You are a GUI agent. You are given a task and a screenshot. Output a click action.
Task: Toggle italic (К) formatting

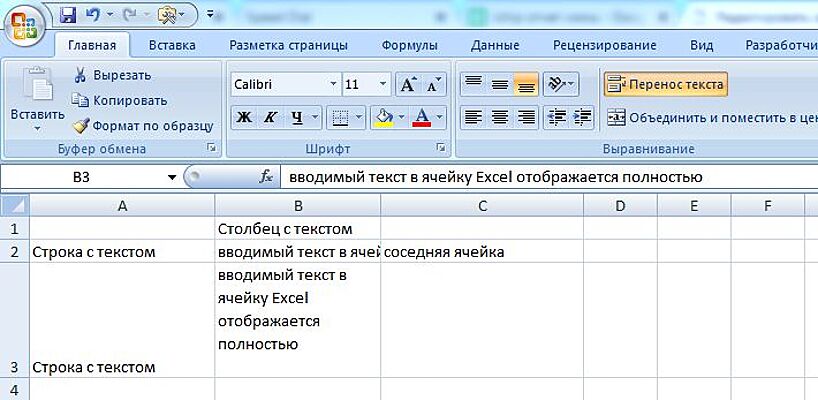(x=269, y=117)
